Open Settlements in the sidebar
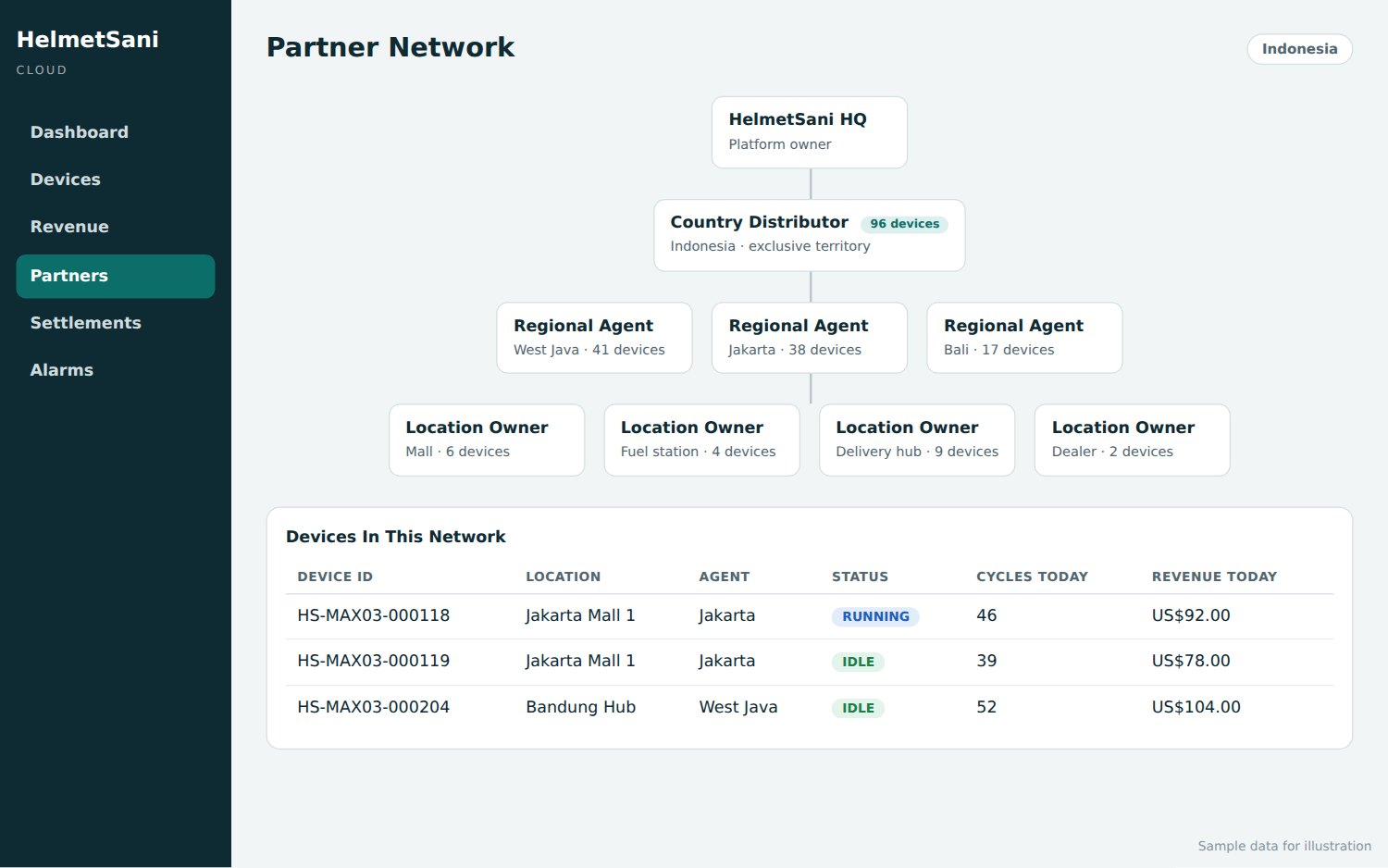Image resolution: width=1388 pixels, height=868 pixels. pos(116,323)
